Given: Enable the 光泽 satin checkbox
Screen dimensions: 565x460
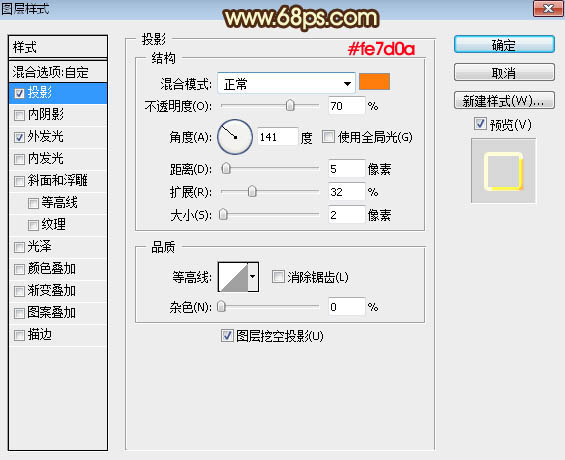Looking at the screenshot, I should [x=19, y=247].
